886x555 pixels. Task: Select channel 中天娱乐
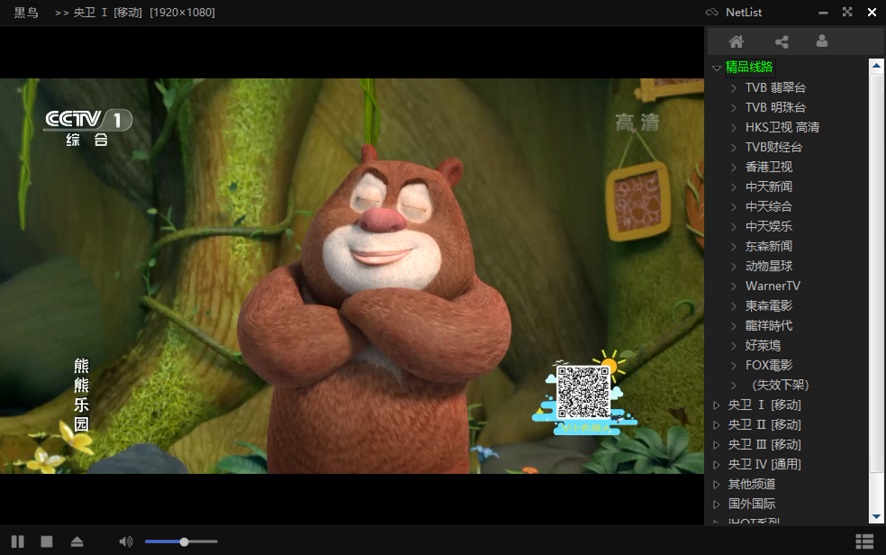768,226
